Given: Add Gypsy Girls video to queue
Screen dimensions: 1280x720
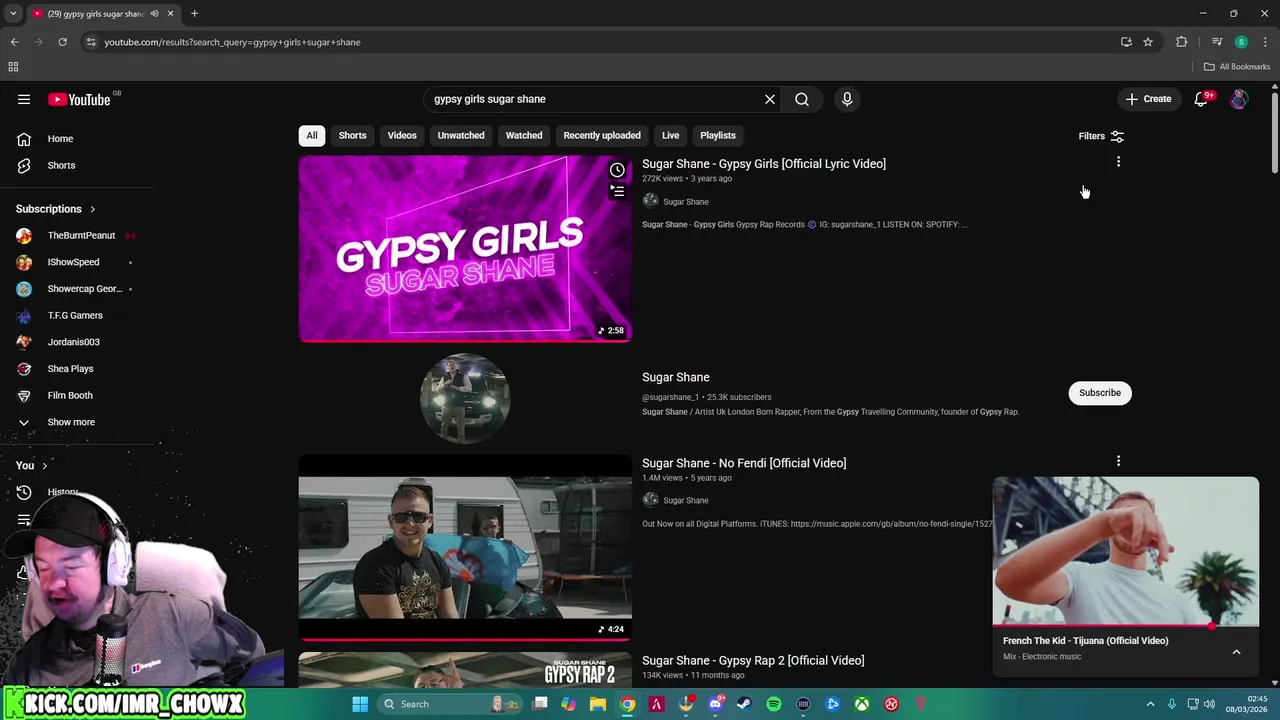Looking at the screenshot, I should (x=617, y=191).
